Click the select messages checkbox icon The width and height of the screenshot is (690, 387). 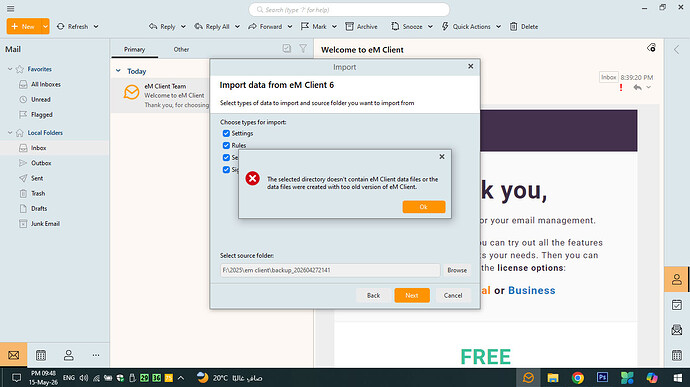click(x=286, y=48)
